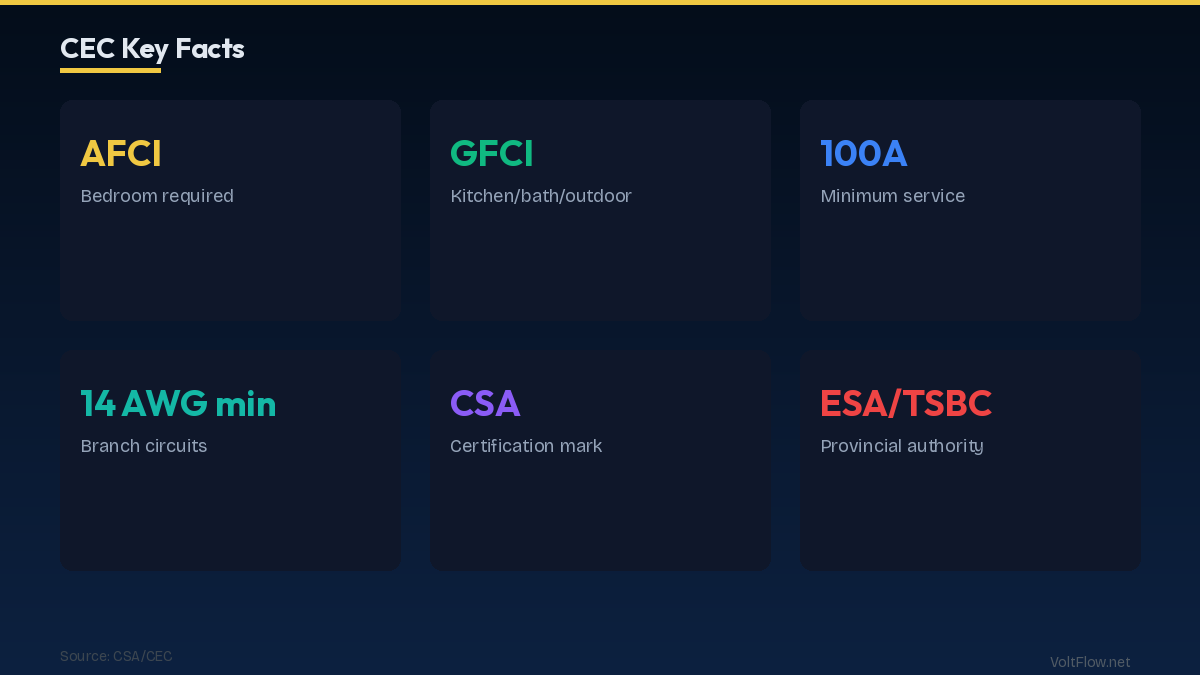Select the purple CSA heading
1200x675 pixels.
pyautogui.click(x=485, y=404)
